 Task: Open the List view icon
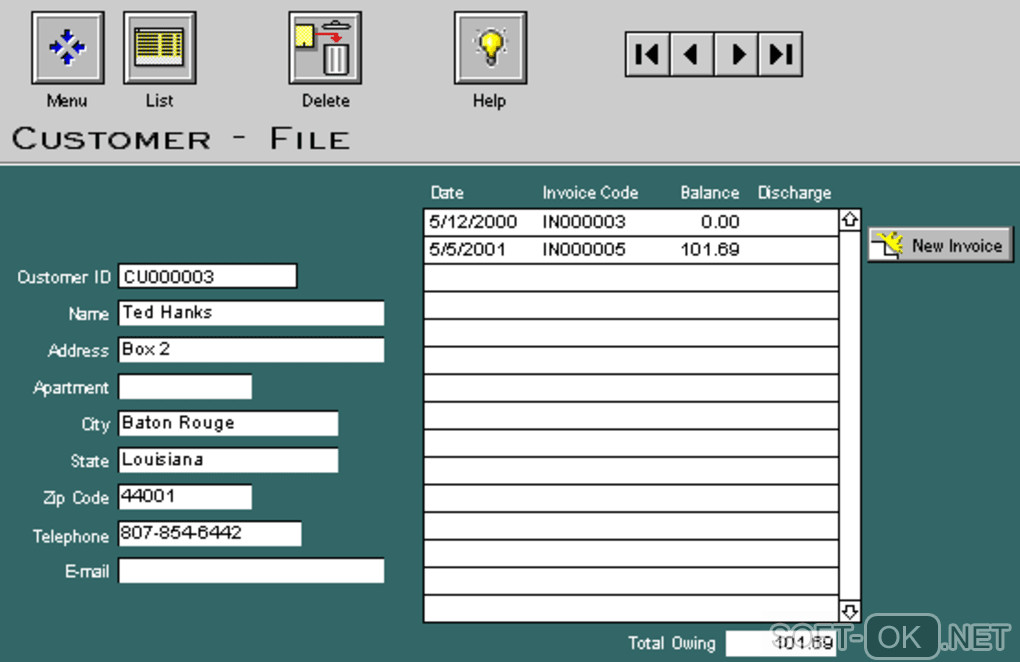click(x=159, y=47)
